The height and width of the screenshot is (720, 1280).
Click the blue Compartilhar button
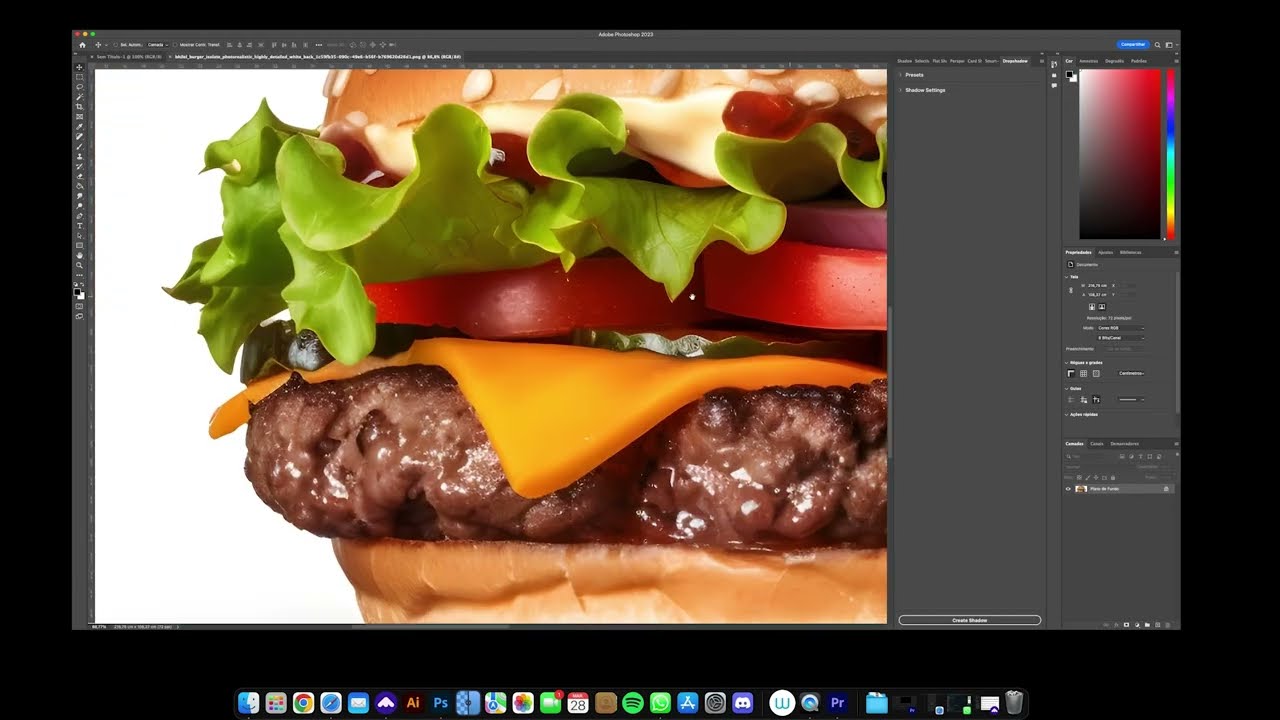(1133, 45)
